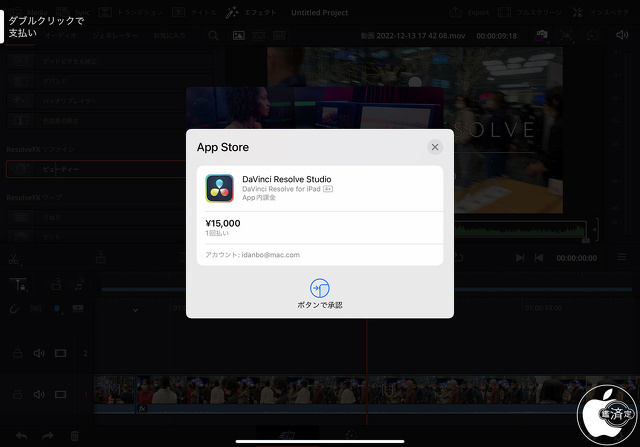Viewport: 640px width, 447px height.
Task: Expand the timeline options chevron
Action: 135,310
